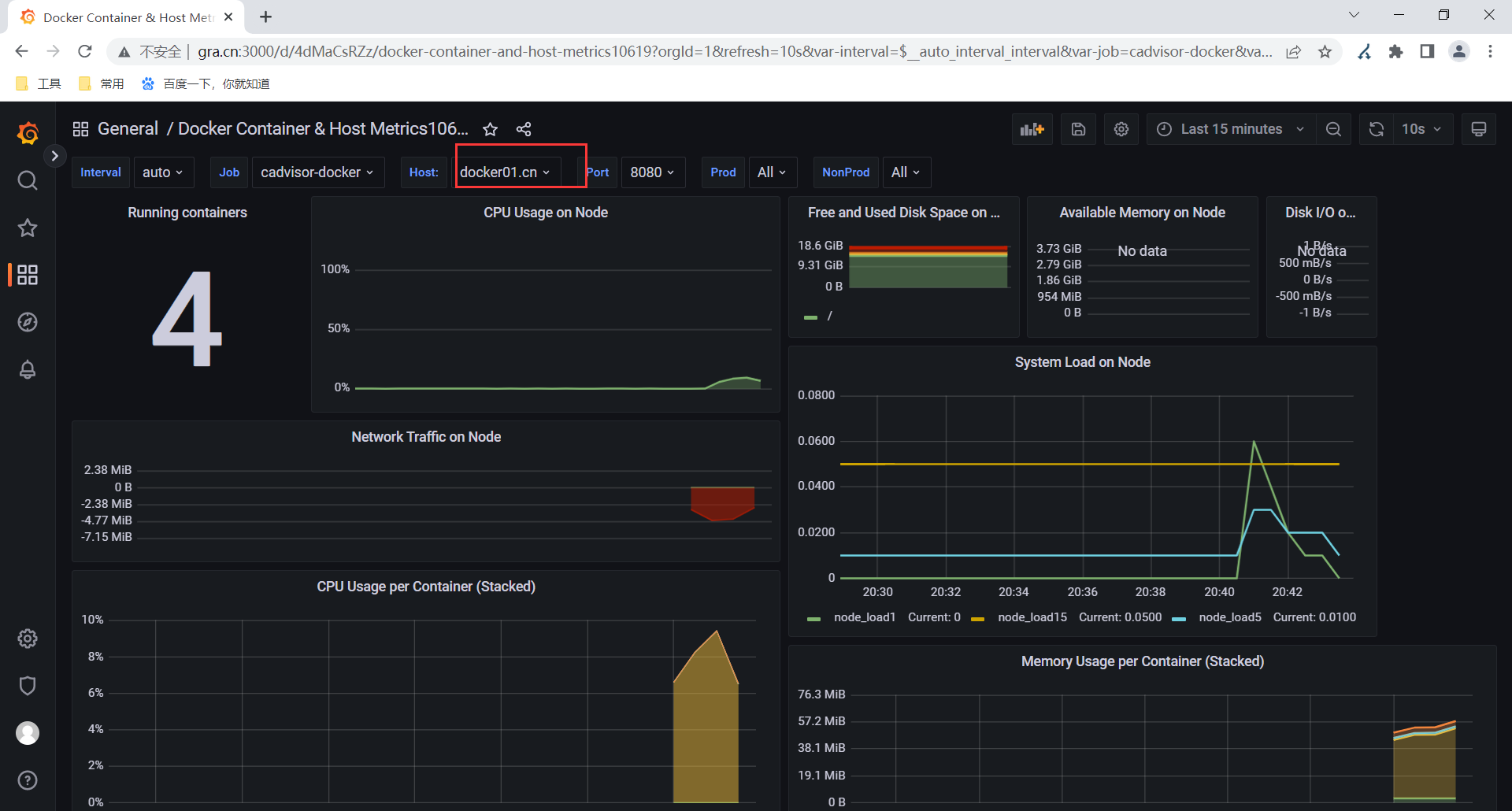Open the 百度一下 bookmark
This screenshot has height=811, width=1512.
[206, 83]
